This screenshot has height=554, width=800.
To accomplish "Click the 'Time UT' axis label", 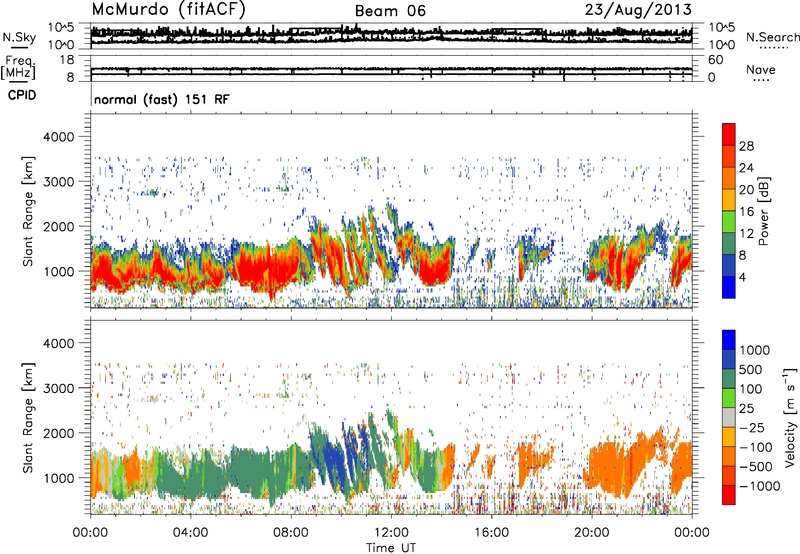I will [391, 548].
